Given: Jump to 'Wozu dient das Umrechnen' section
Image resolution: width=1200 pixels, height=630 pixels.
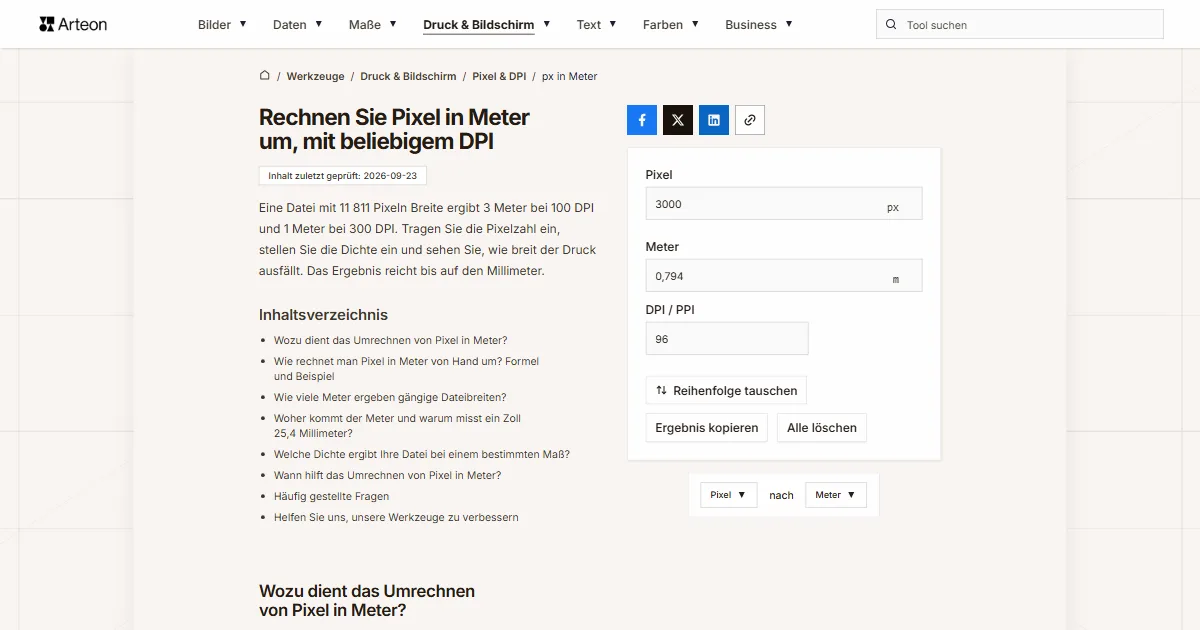Looking at the screenshot, I should click(390, 340).
